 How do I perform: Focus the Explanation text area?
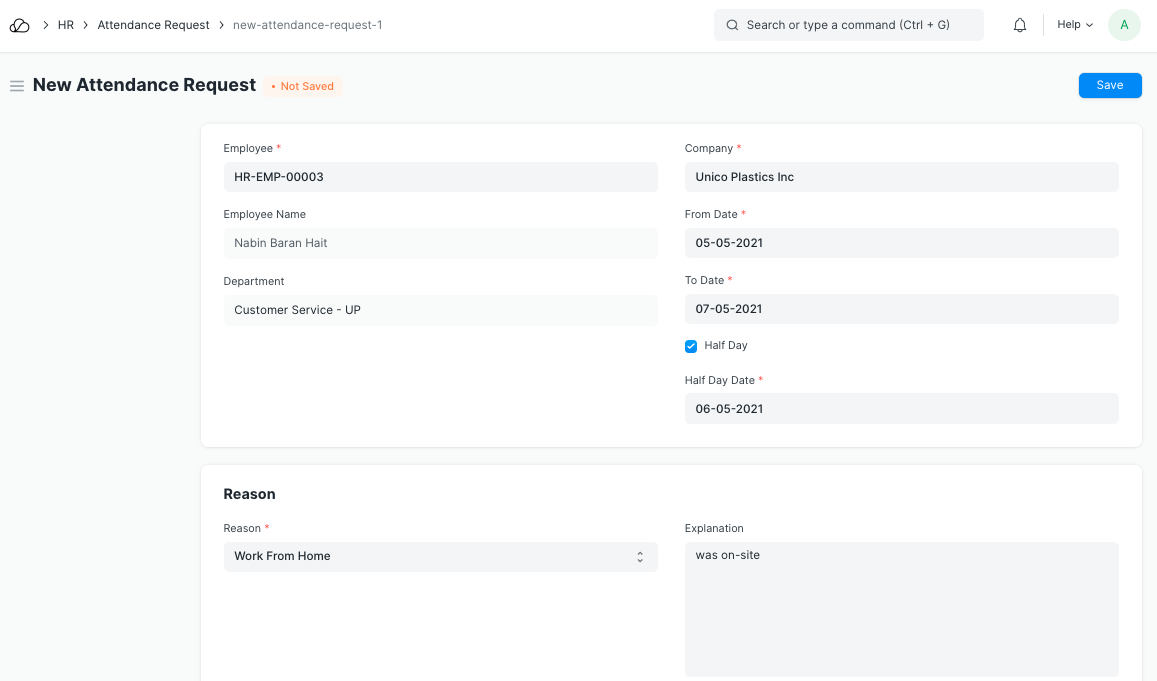point(901,609)
